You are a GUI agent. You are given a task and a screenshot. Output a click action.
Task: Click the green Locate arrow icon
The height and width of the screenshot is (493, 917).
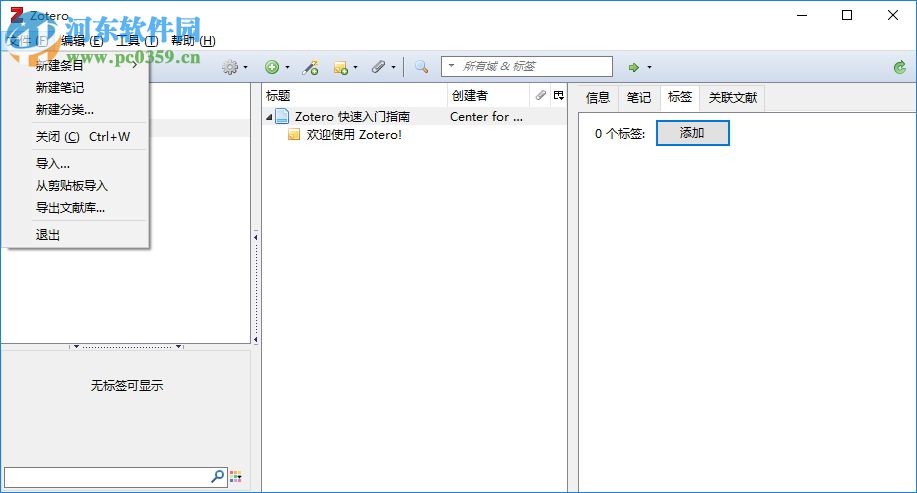click(633, 67)
